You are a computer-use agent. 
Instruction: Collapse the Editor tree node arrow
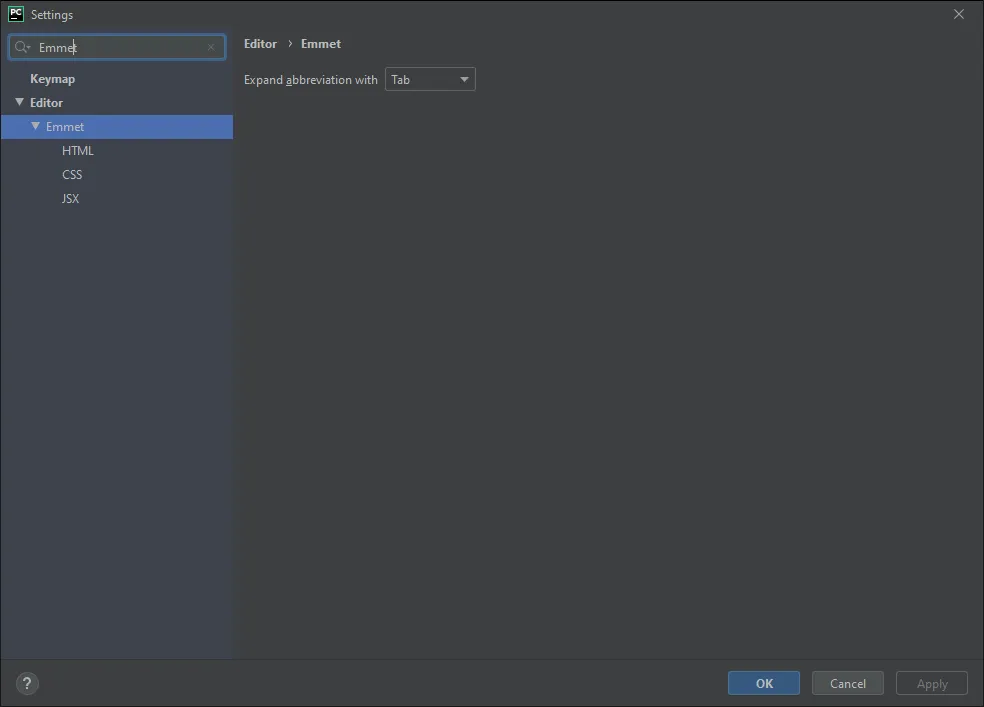click(19, 102)
